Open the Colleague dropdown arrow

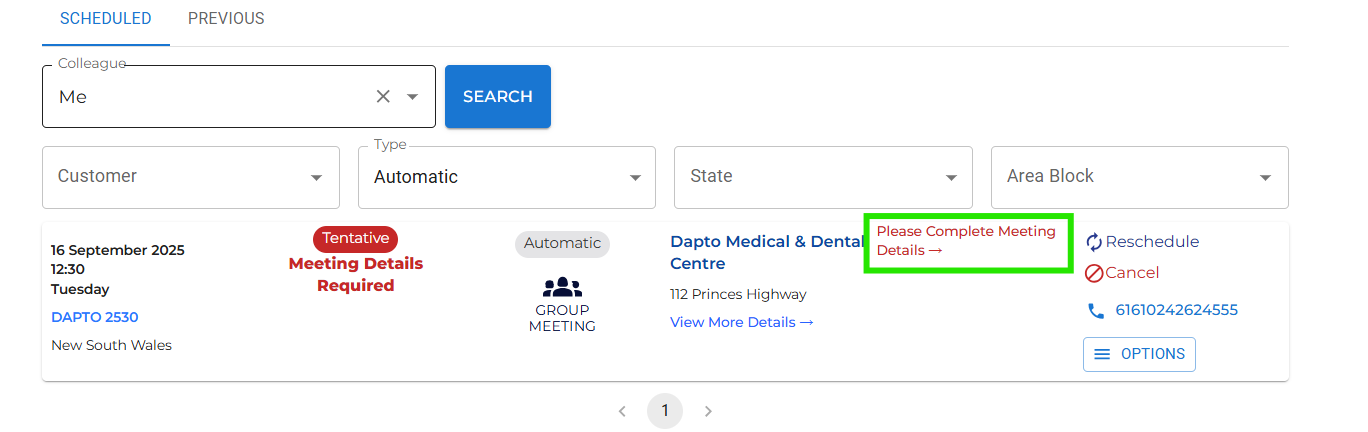413,97
